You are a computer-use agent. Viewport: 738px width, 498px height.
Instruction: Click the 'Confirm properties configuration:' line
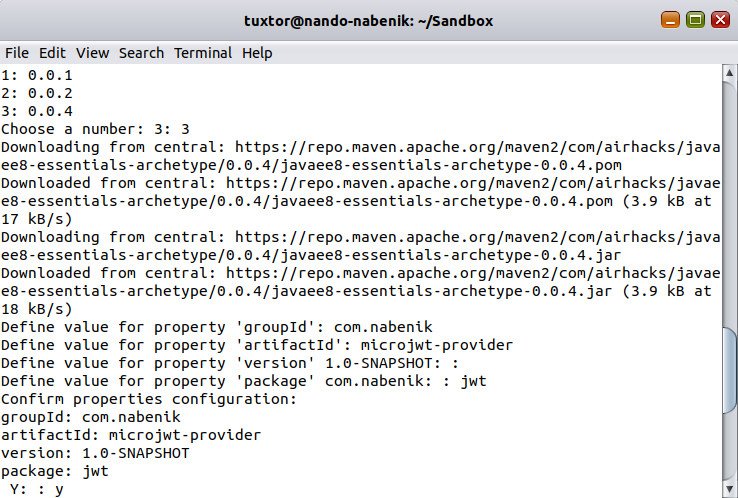148,399
